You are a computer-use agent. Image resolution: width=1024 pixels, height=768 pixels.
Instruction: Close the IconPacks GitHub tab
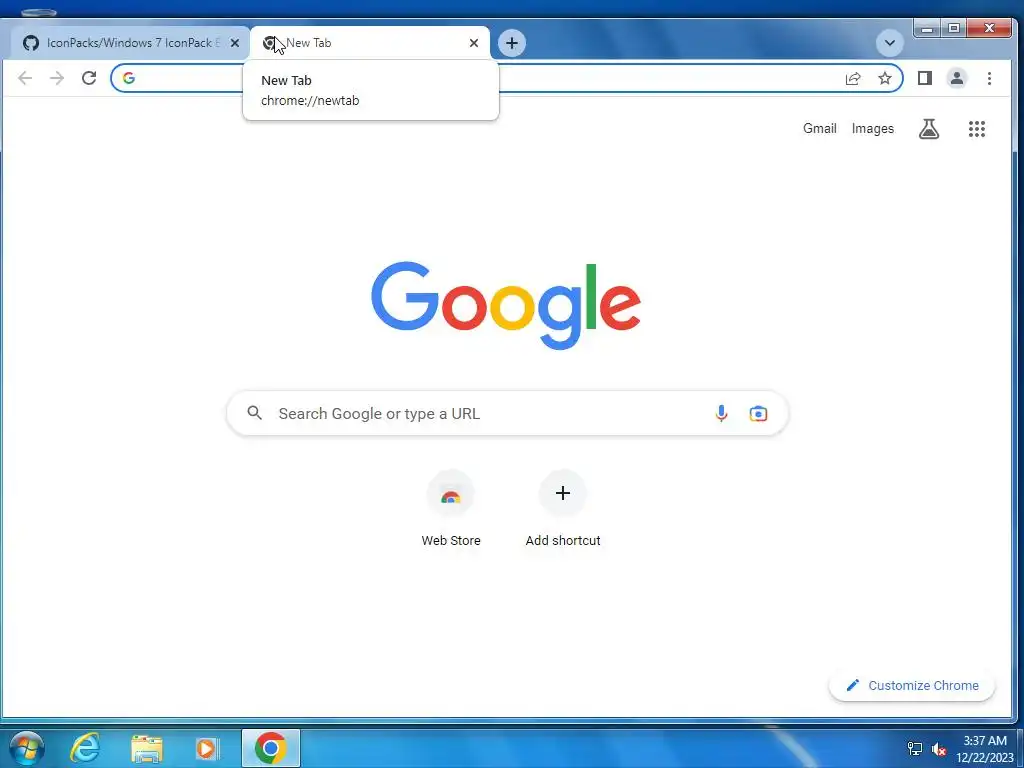pos(235,43)
